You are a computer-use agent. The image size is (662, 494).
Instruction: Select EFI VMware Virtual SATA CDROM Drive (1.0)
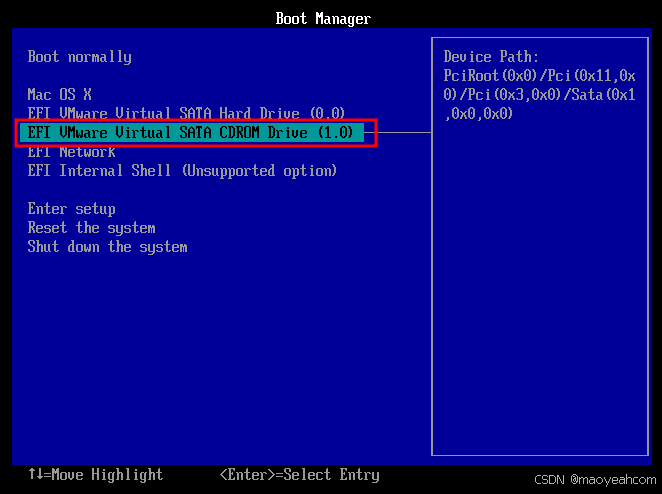click(x=191, y=133)
